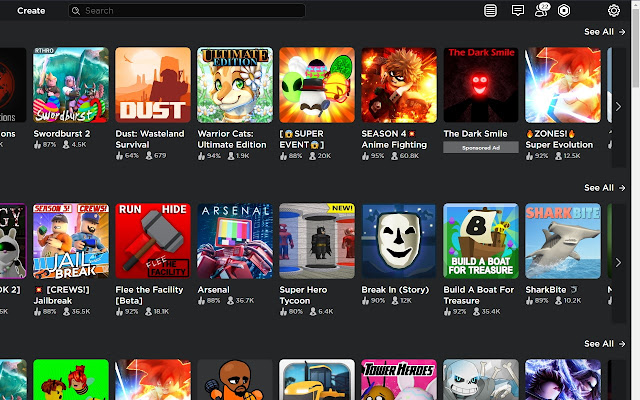640x400 pixels.
Task: Click Break In (Story) title link
Action: [x=395, y=289]
